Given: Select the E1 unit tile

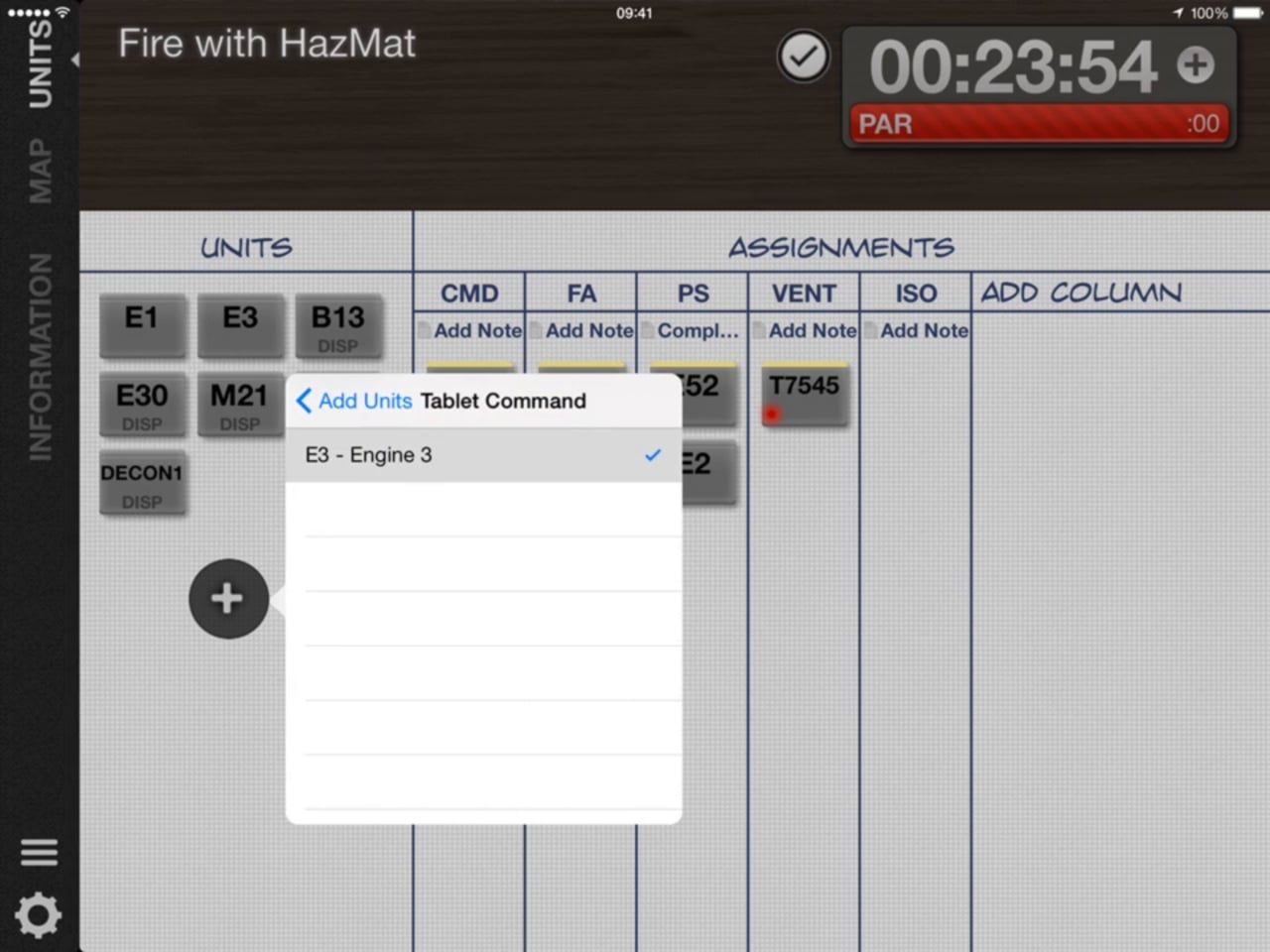Looking at the screenshot, I should tap(142, 324).
